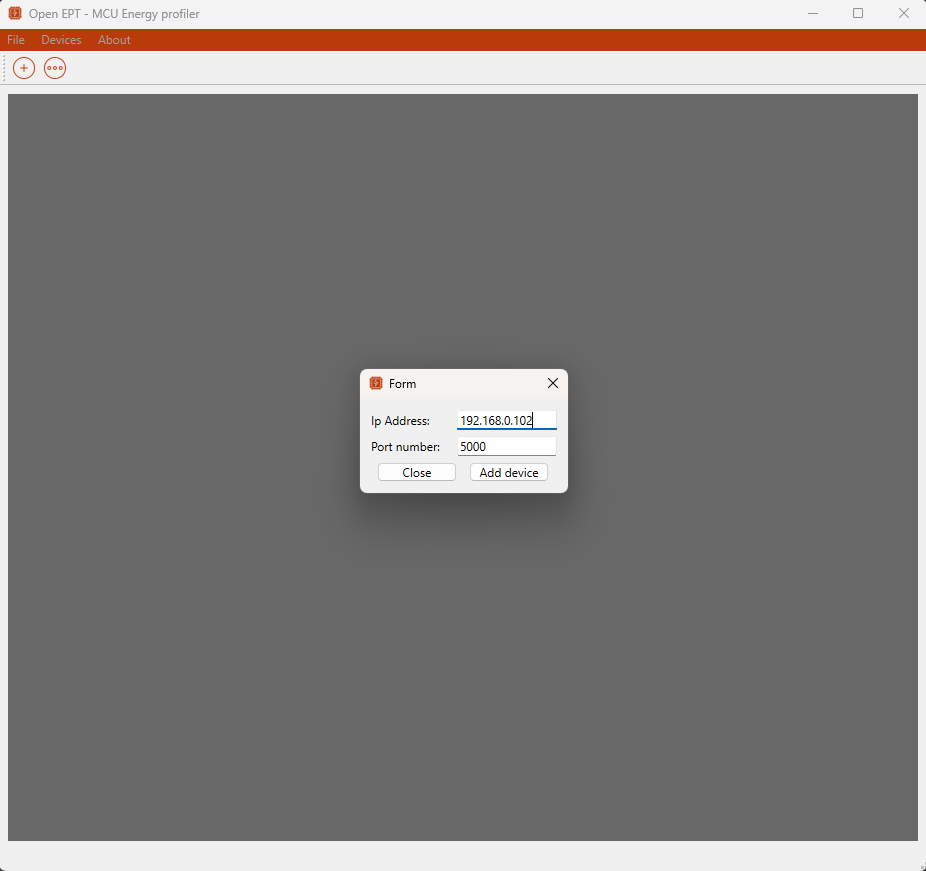Click the chip icon on the Form dialog
This screenshot has width=926, height=871.
376,383
